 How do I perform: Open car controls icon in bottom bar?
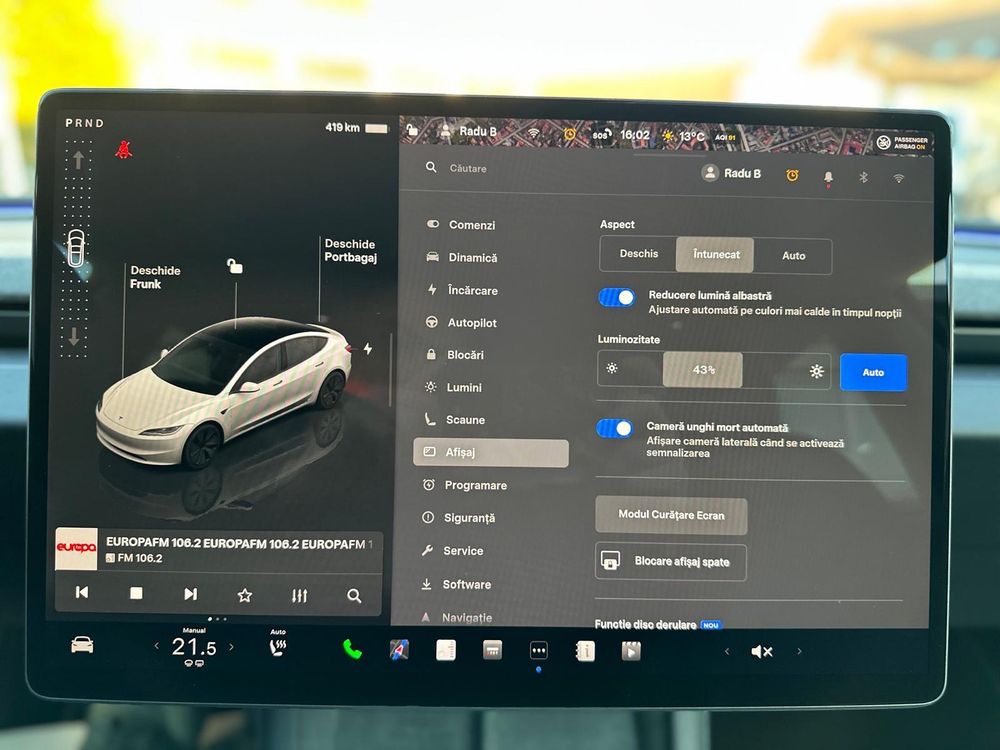coord(82,645)
